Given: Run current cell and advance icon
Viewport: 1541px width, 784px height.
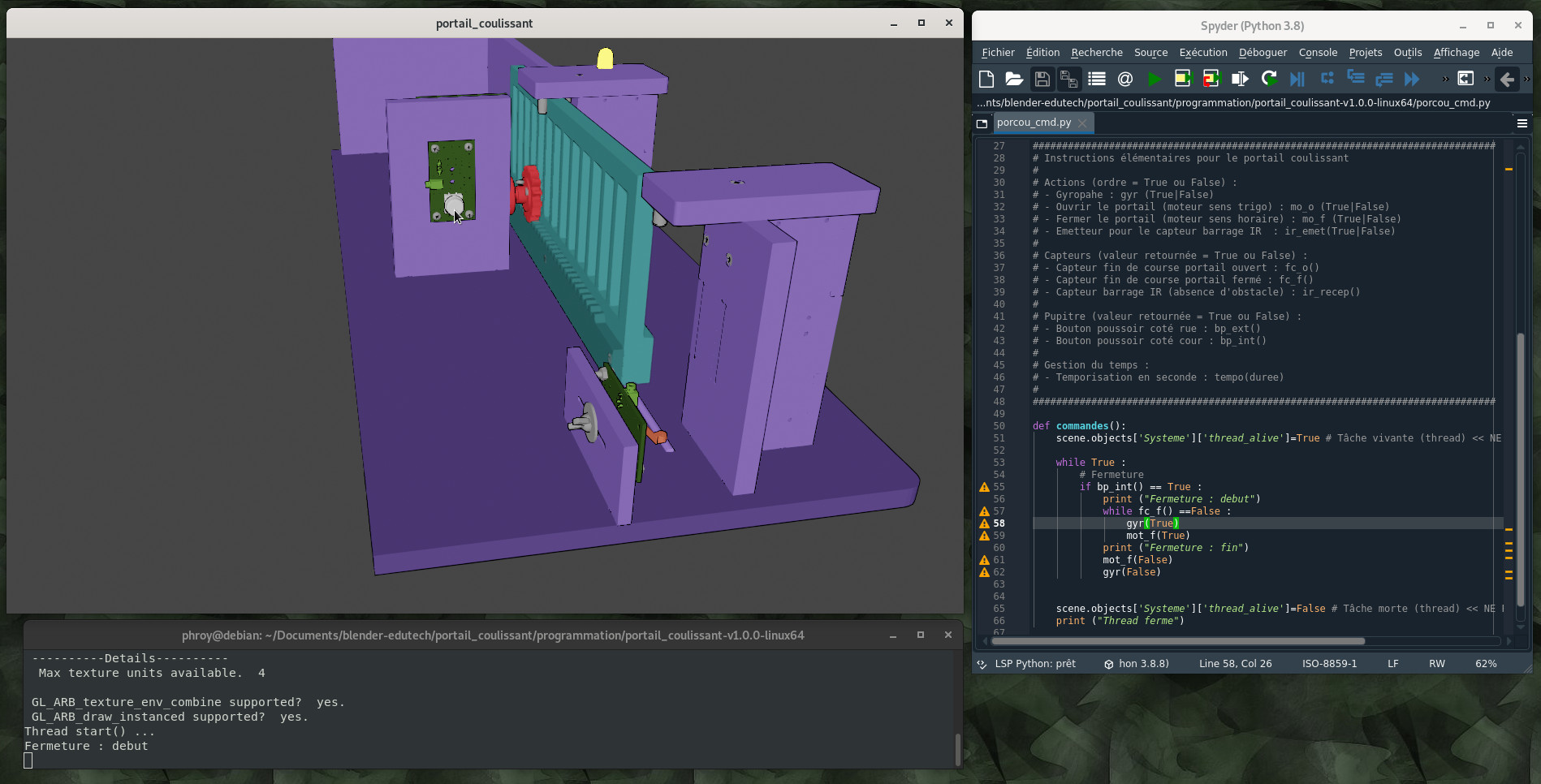Looking at the screenshot, I should 1211,79.
